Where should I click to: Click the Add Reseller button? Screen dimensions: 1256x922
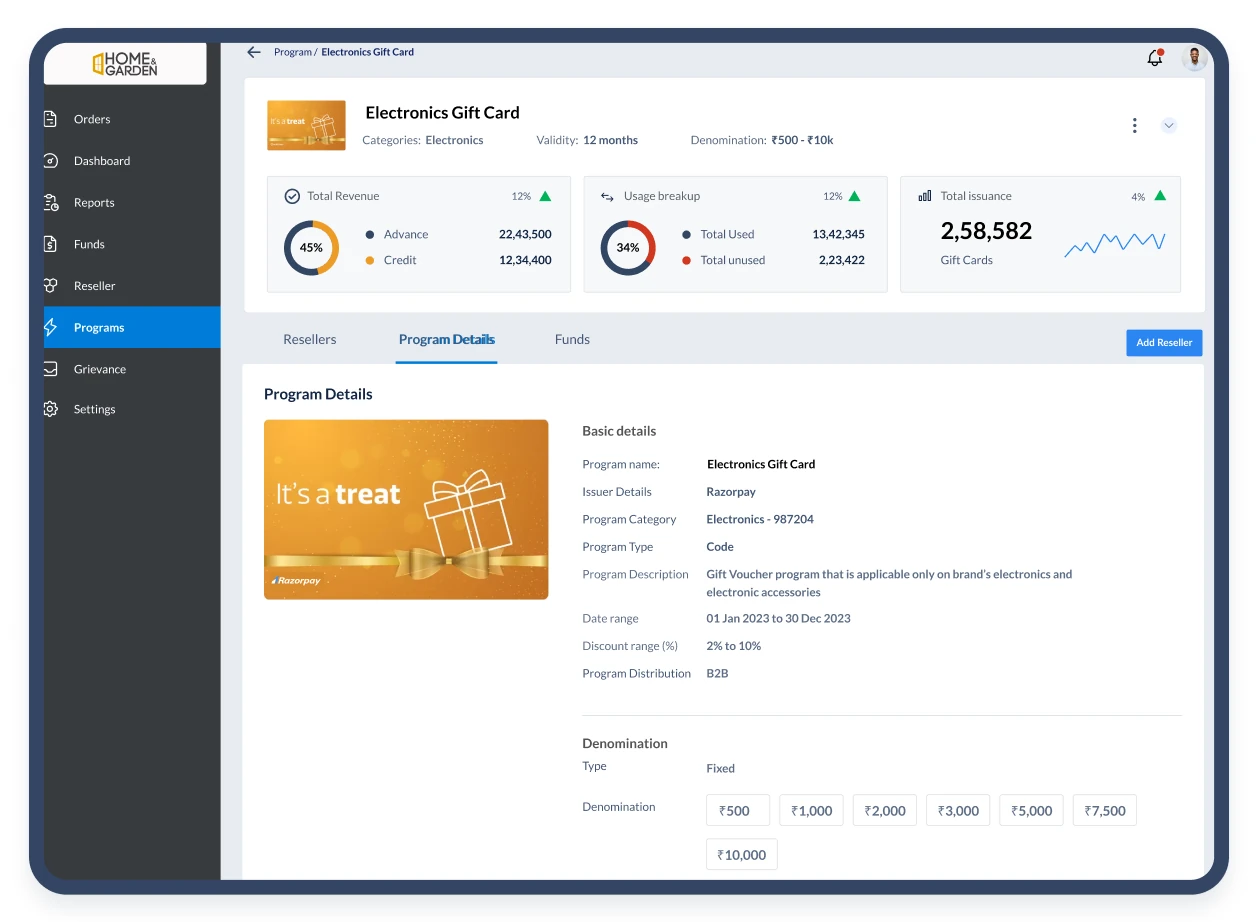[1164, 343]
